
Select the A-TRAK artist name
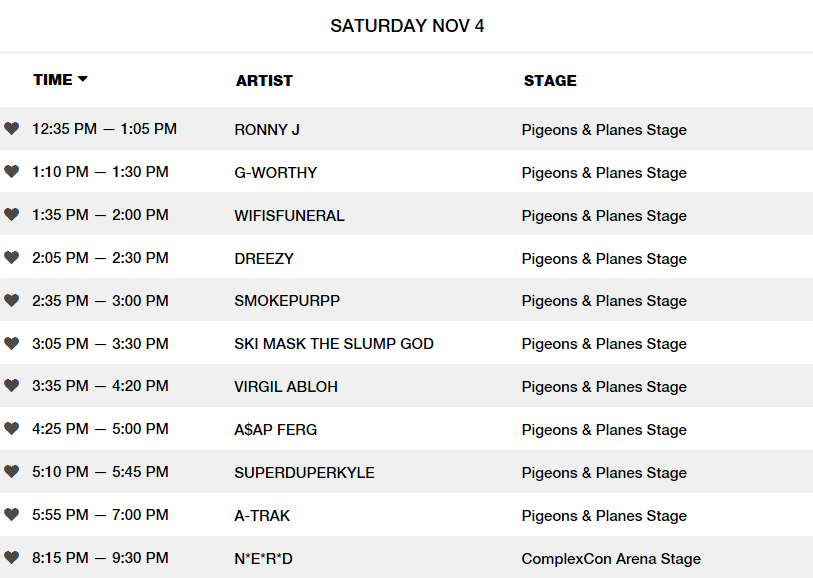point(262,516)
